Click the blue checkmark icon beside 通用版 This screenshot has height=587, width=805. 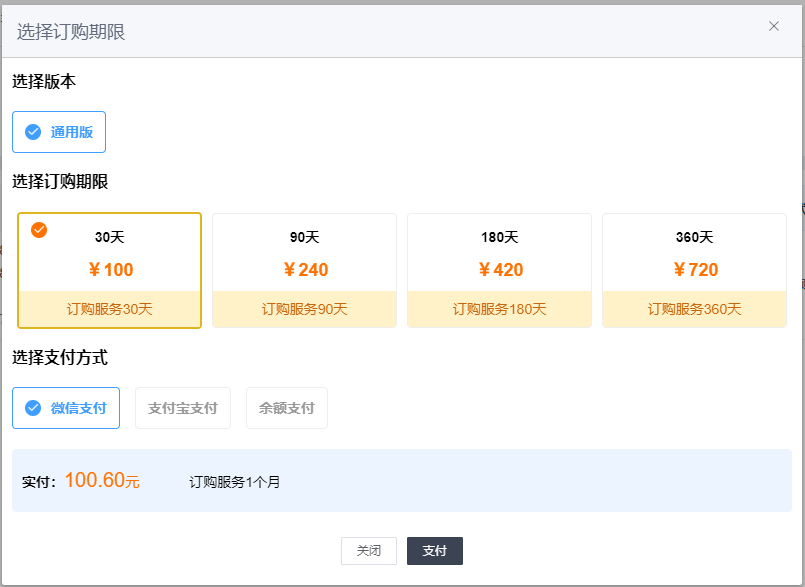33,132
